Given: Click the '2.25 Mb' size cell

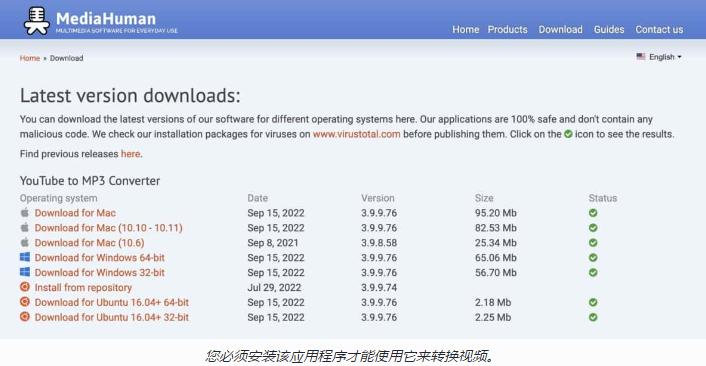Looking at the screenshot, I should tap(493, 317).
